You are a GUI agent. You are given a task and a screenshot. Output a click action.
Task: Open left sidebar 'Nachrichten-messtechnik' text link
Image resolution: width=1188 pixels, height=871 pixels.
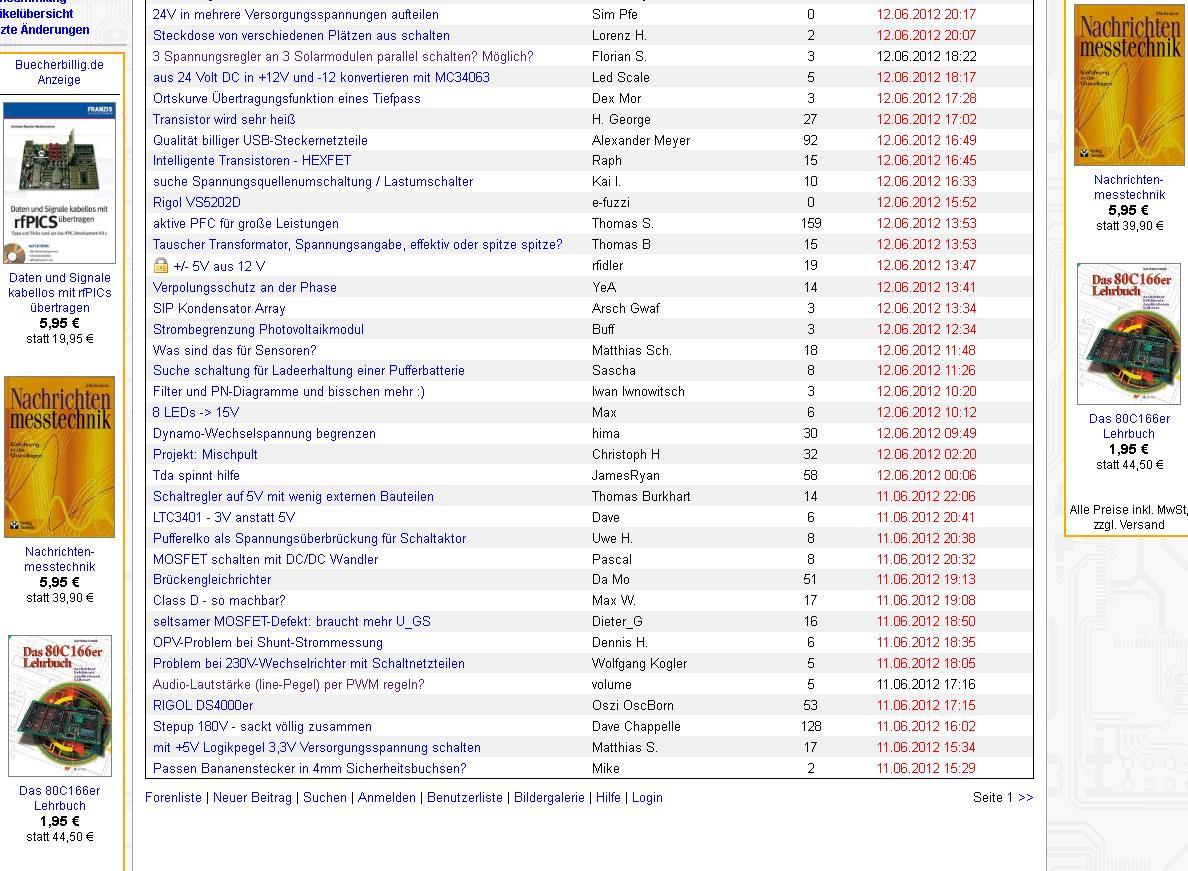[60, 560]
